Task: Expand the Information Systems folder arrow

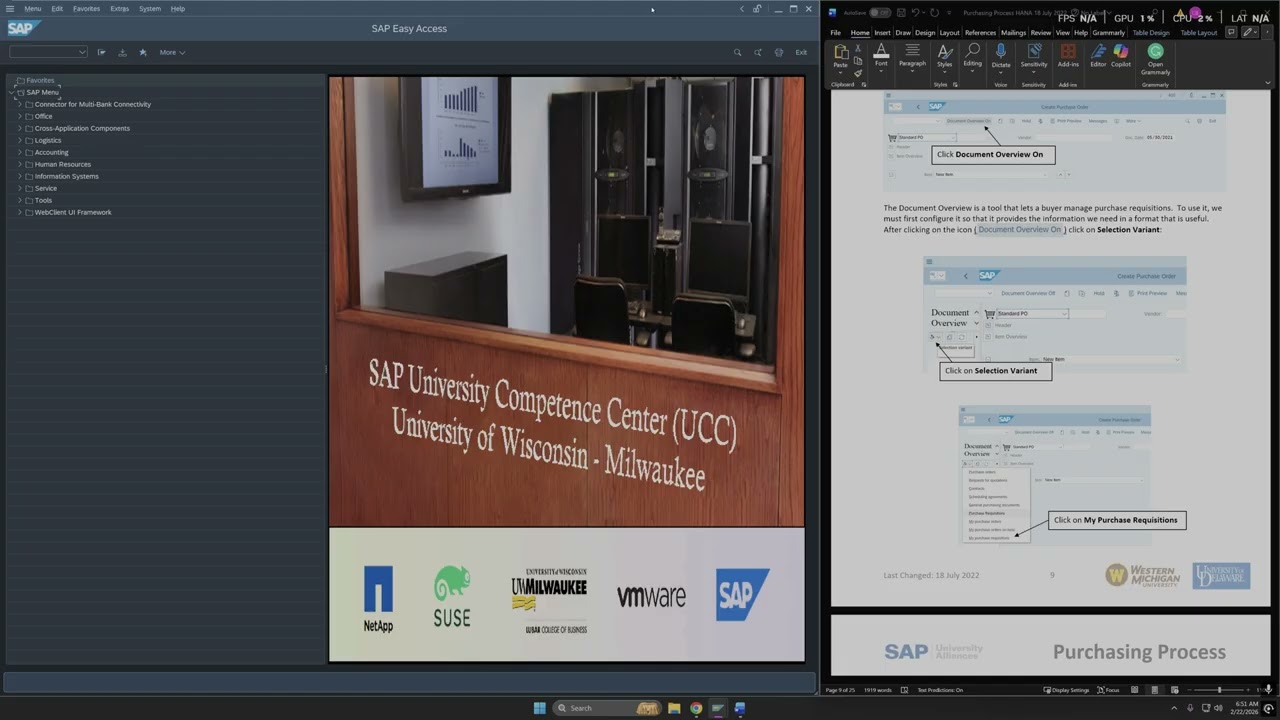Action: click(20, 176)
